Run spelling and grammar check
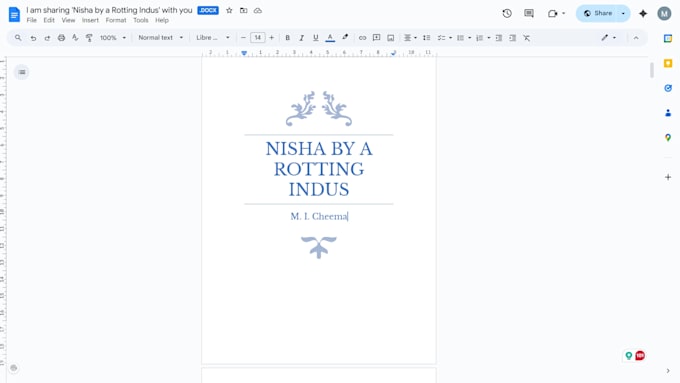 (x=75, y=38)
